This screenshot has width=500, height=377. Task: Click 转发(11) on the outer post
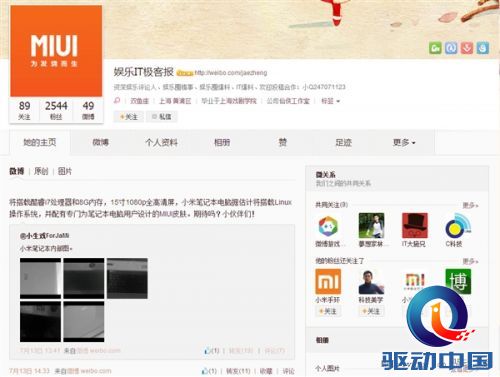(238, 371)
